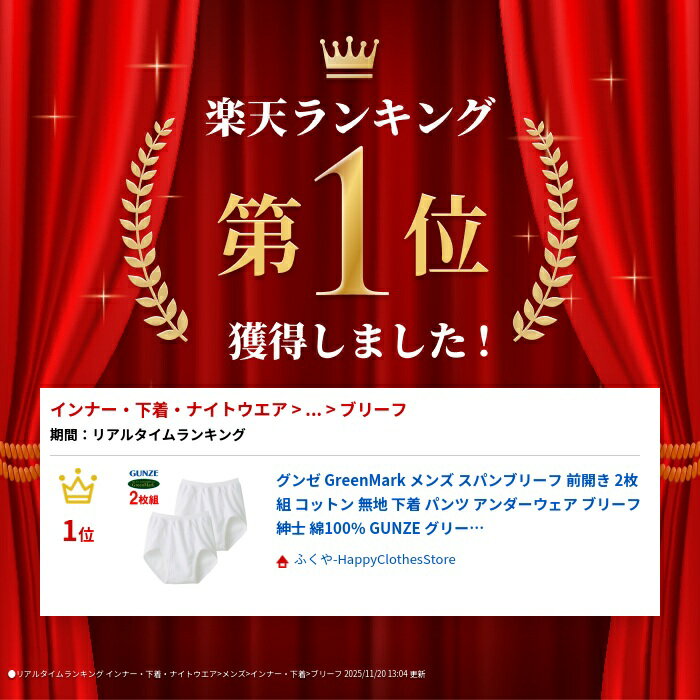Click the green GreenMark oval badge
Screen dimensions: 700x700
pos(144,484)
